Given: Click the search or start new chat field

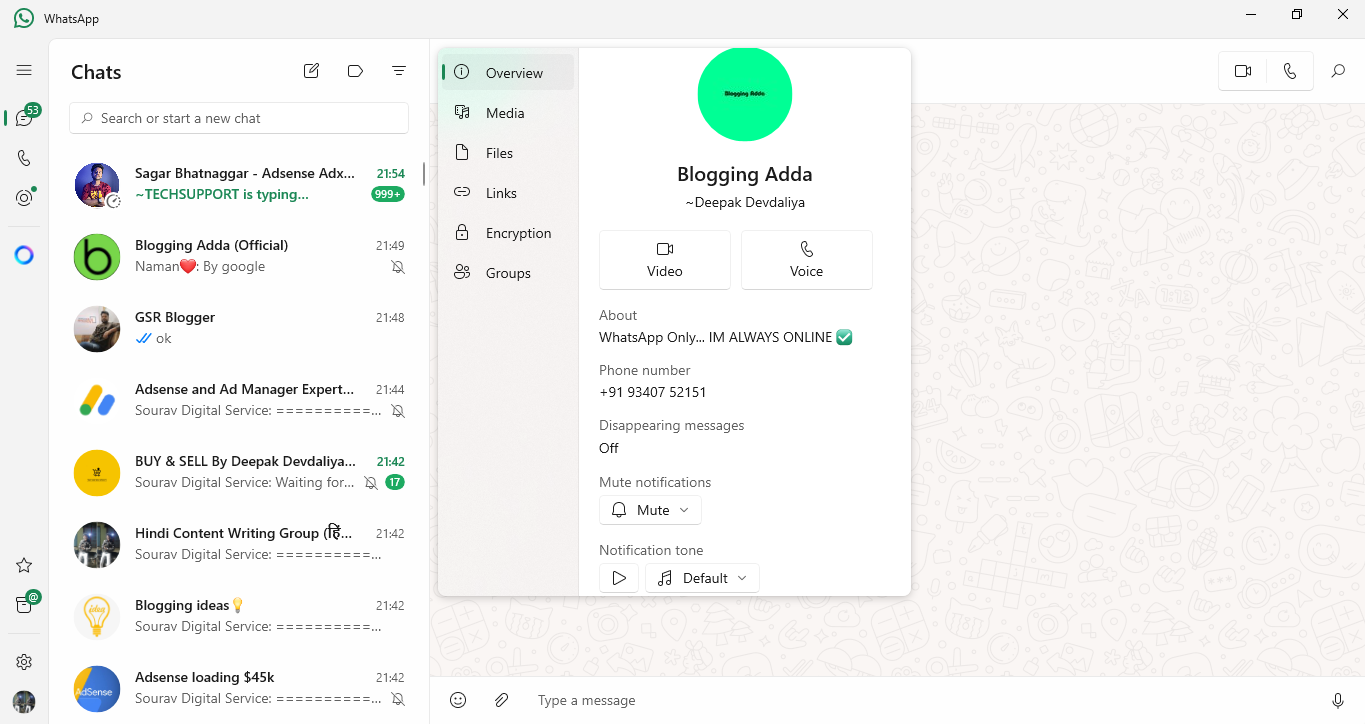Looking at the screenshot, I should [239, 118].
